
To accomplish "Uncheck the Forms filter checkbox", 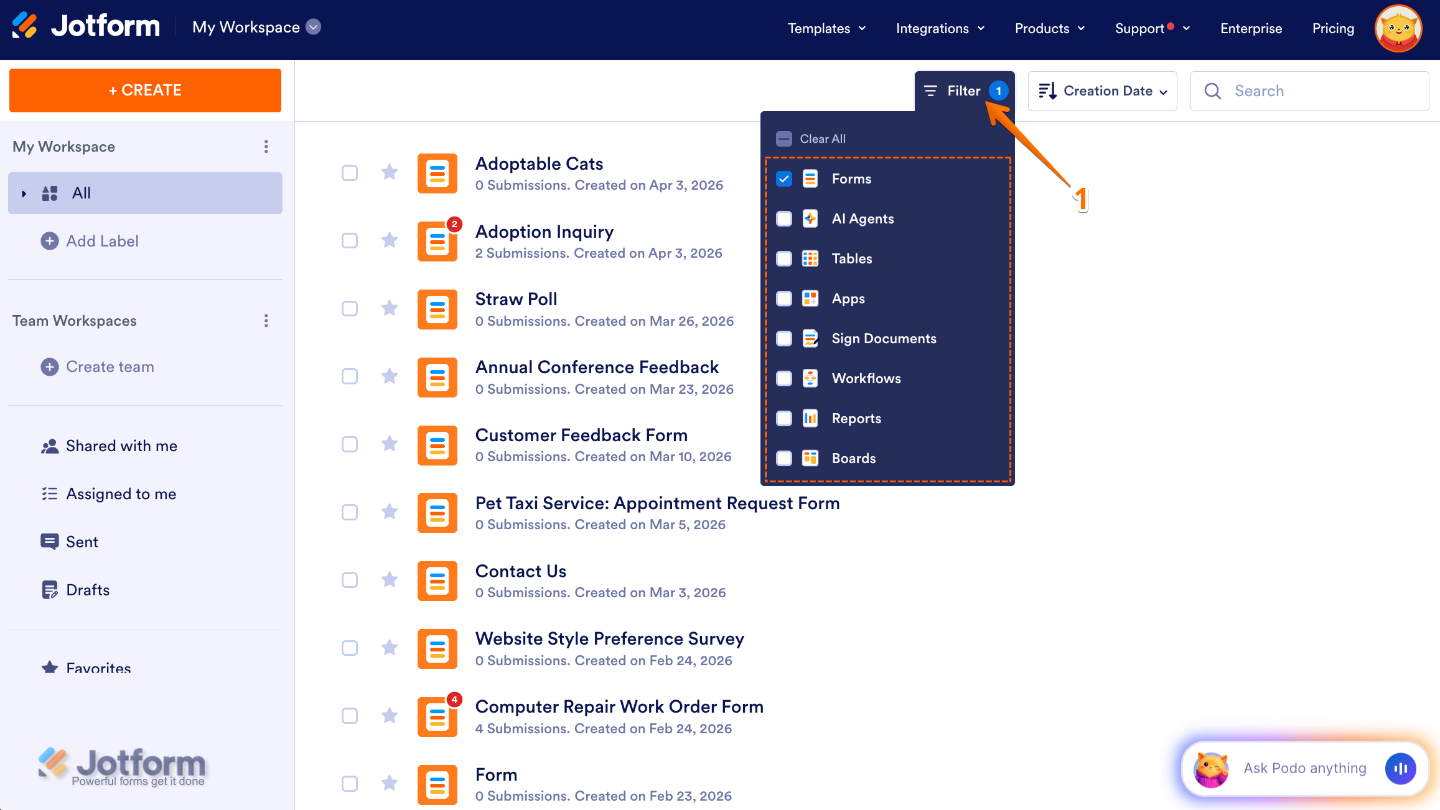I will pyautogui.click(x=784, y=178).
